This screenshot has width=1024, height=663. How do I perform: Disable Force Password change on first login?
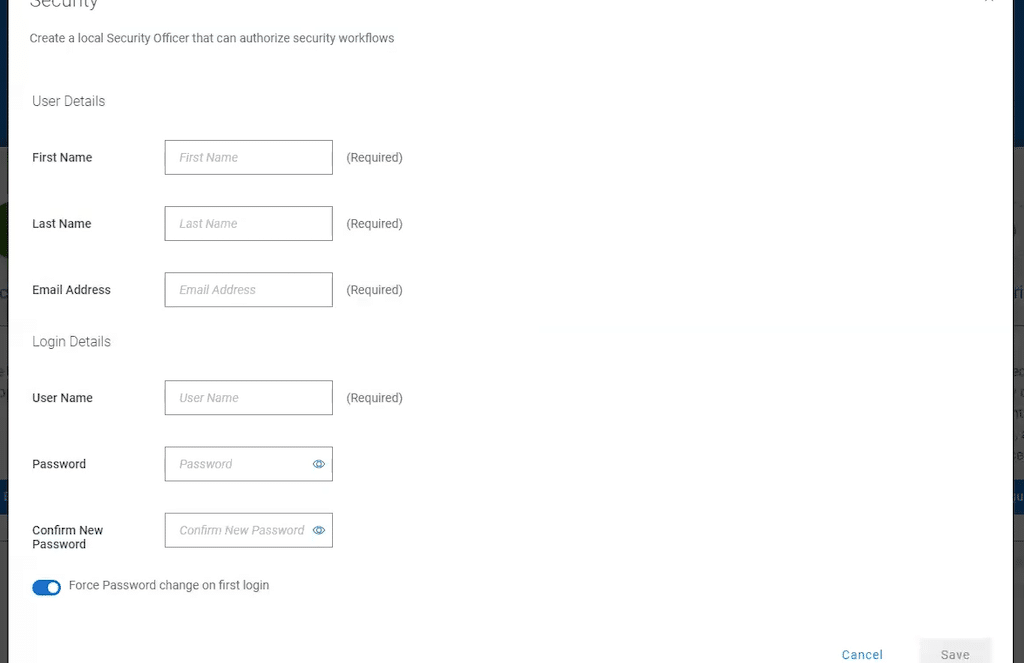46,587
